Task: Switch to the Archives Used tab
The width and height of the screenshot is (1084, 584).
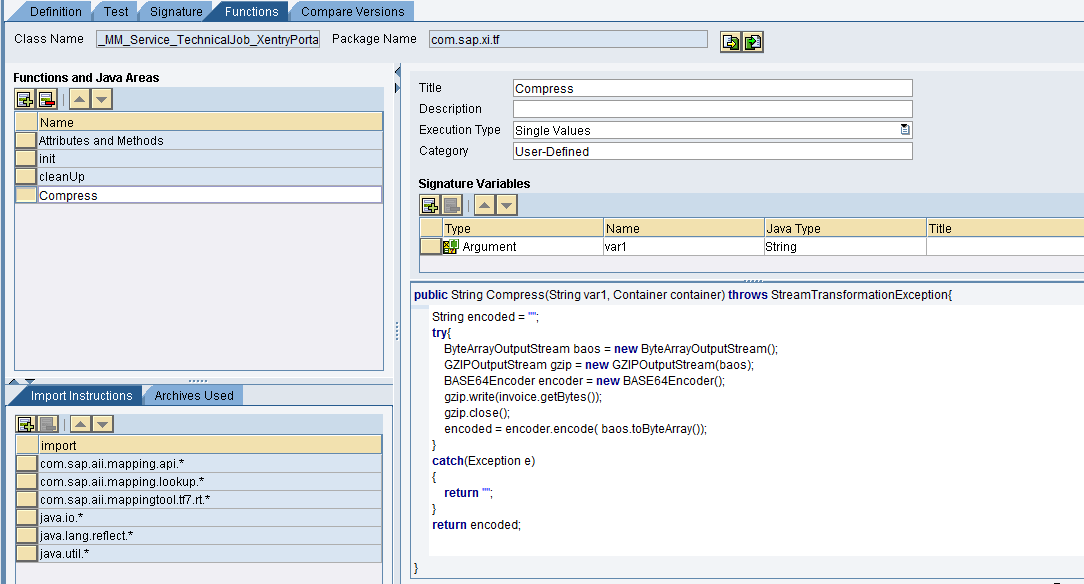Action: pyautogui.click(x=193, y=396)
